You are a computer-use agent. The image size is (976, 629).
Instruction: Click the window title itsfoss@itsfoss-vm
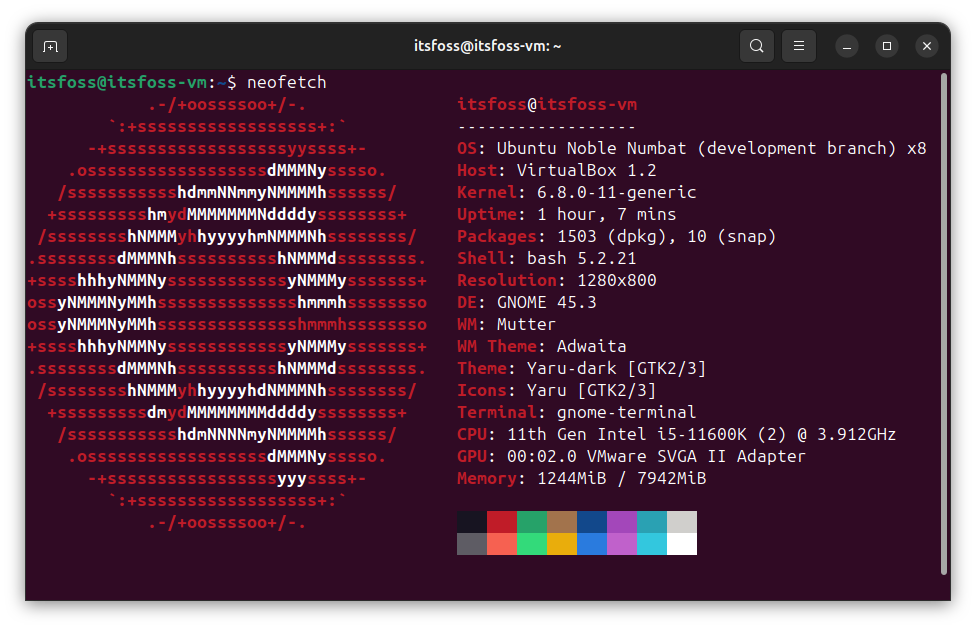tap(488, 46)
